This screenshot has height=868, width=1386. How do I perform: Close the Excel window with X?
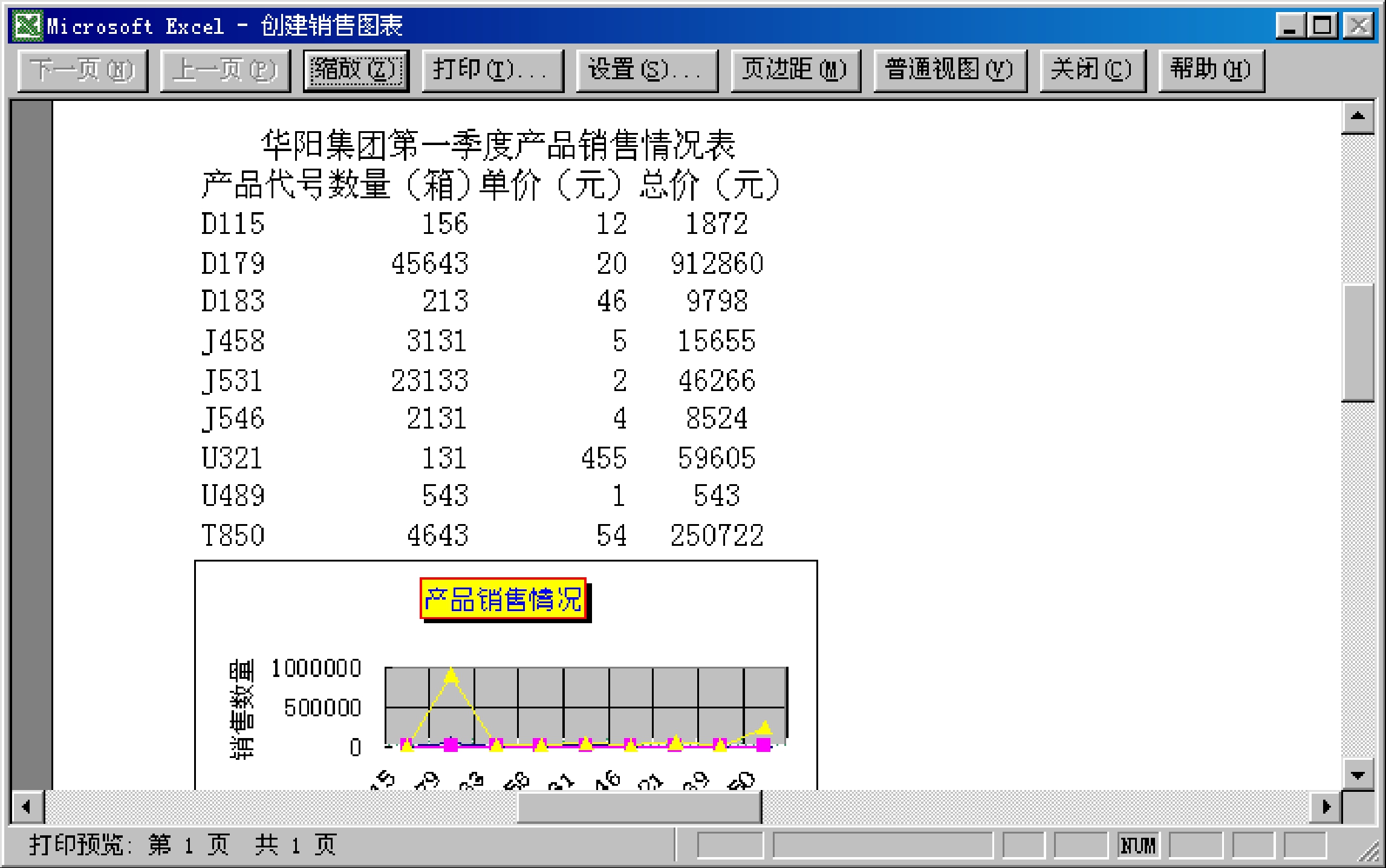tap(1359, 26)
